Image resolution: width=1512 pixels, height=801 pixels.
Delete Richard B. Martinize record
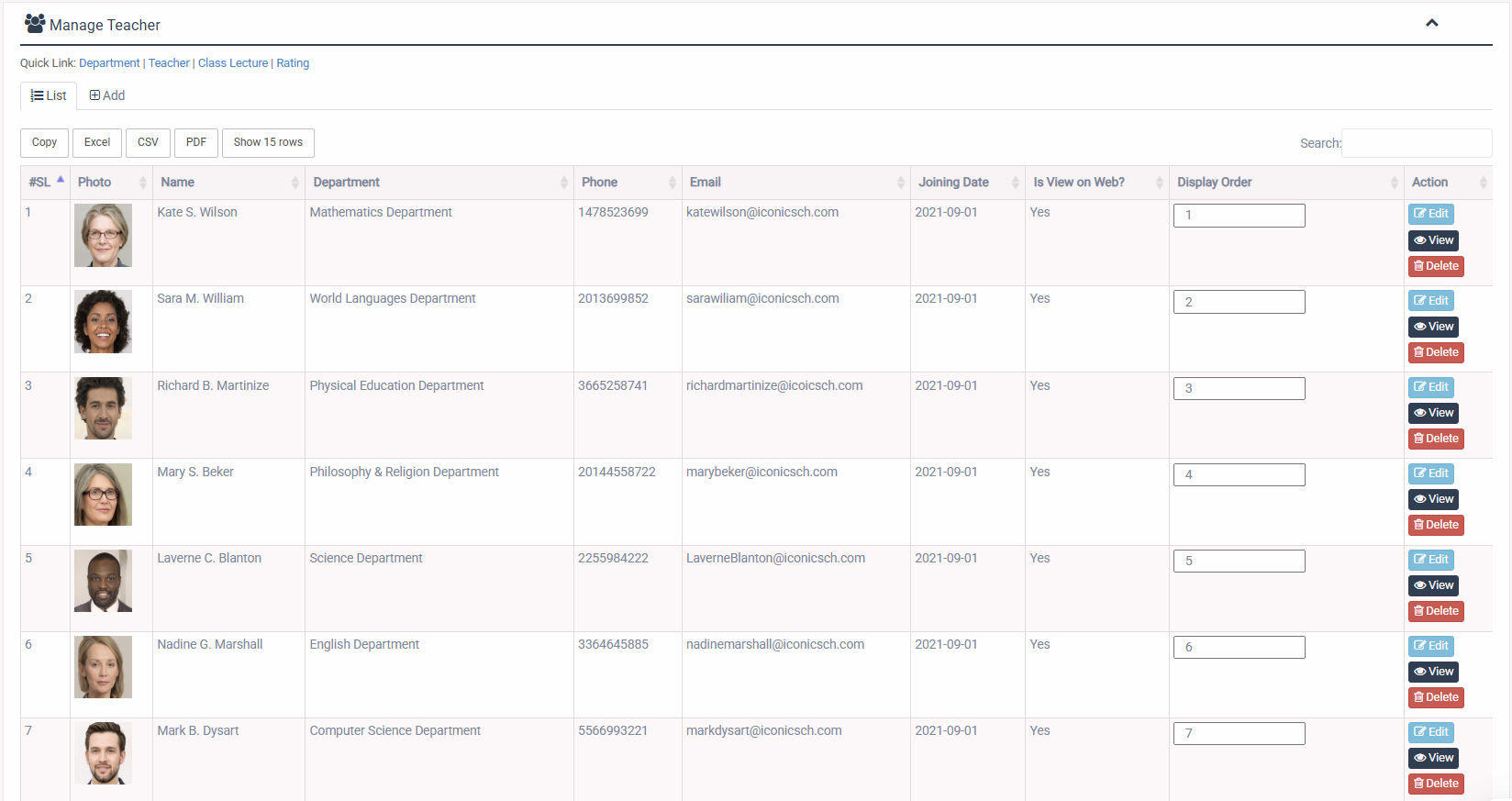pyautogui.click(x=1435, y=439)
